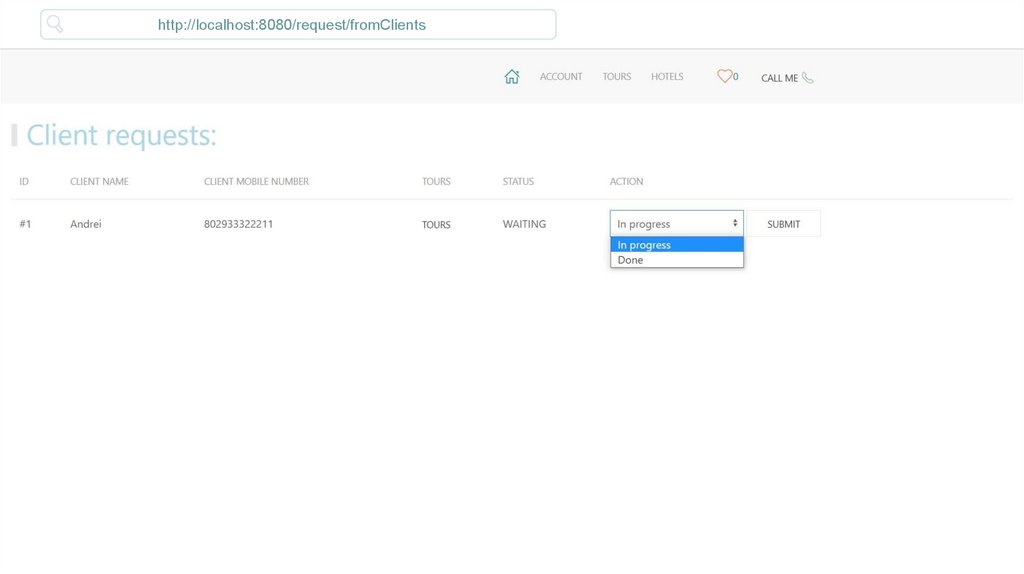Open favorites via the heart icon
Viewport: 1024px width, 574px height.
click(724, 76)
